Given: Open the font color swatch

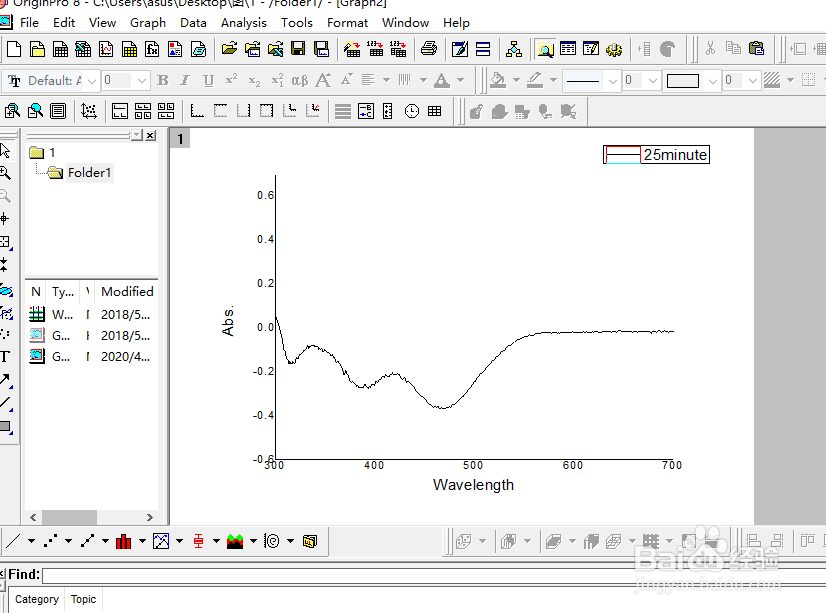Looking at the screenshot, I should 441,81.
